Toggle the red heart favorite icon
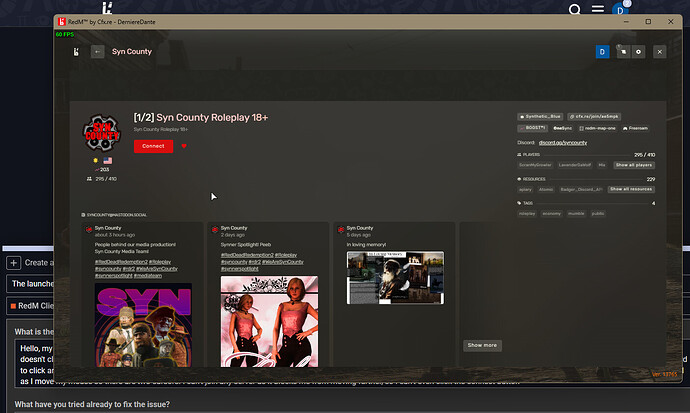This screenshot has width=690, height=413. pyautogui.click(x=184, y=146)
